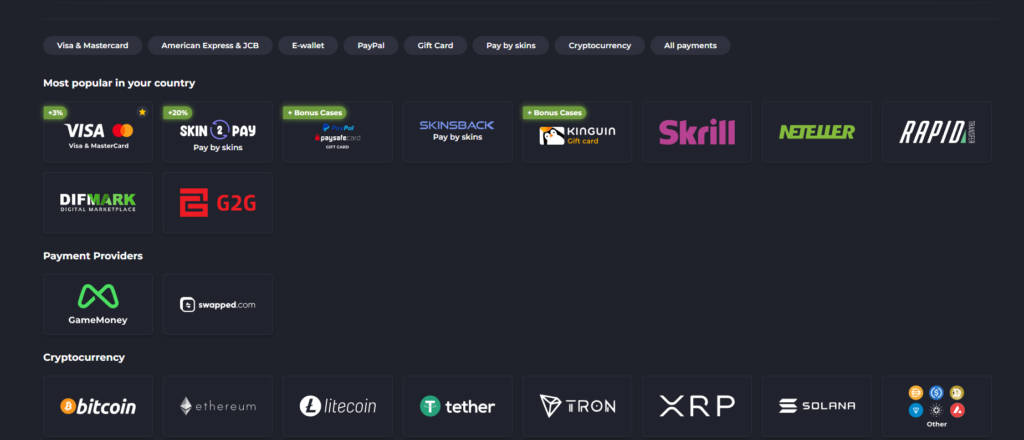The height and width of the screenshot is (440, 1024).
Task: Pick the Skinsback pay by skins tile
Action: tap(457, 132)
